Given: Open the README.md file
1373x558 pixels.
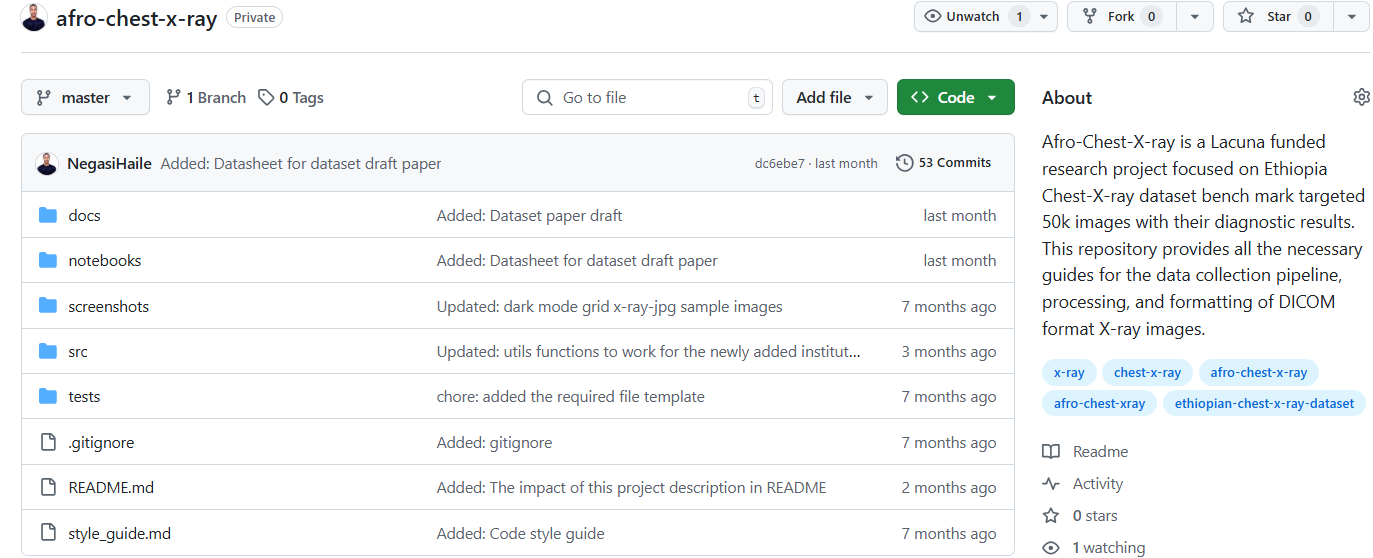Looking at the screenshot, I should 111,487.
